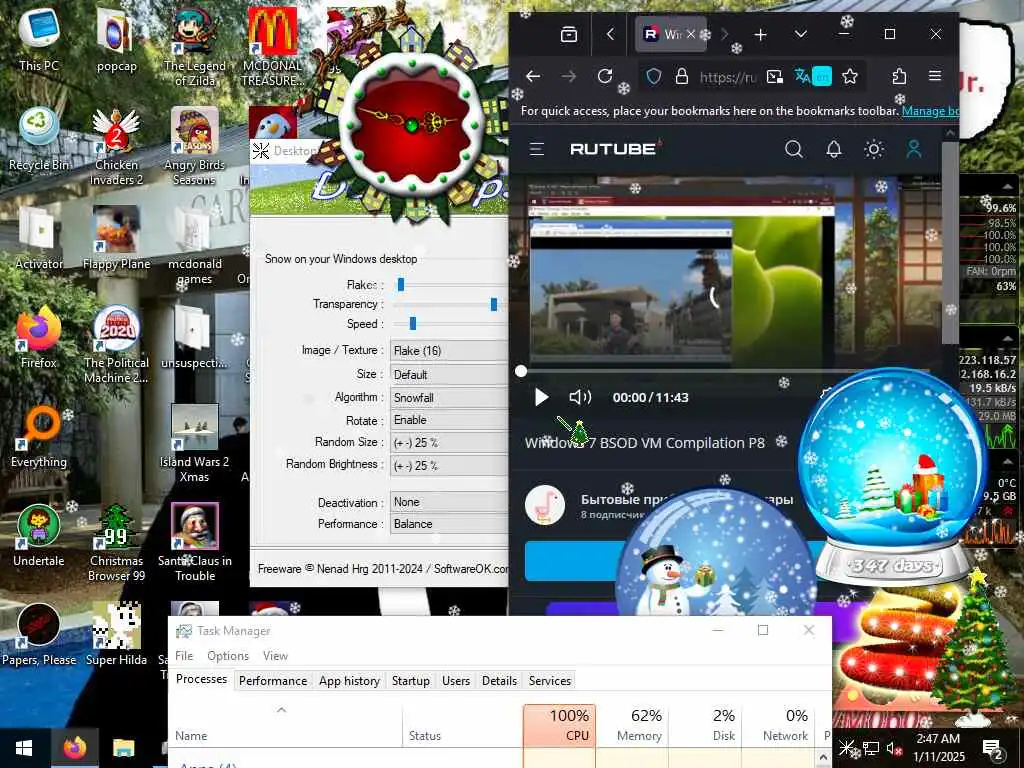Screen dimensions: 1024x768
Task: Launch Papers, Please shortcut
Action: point(39,635)
